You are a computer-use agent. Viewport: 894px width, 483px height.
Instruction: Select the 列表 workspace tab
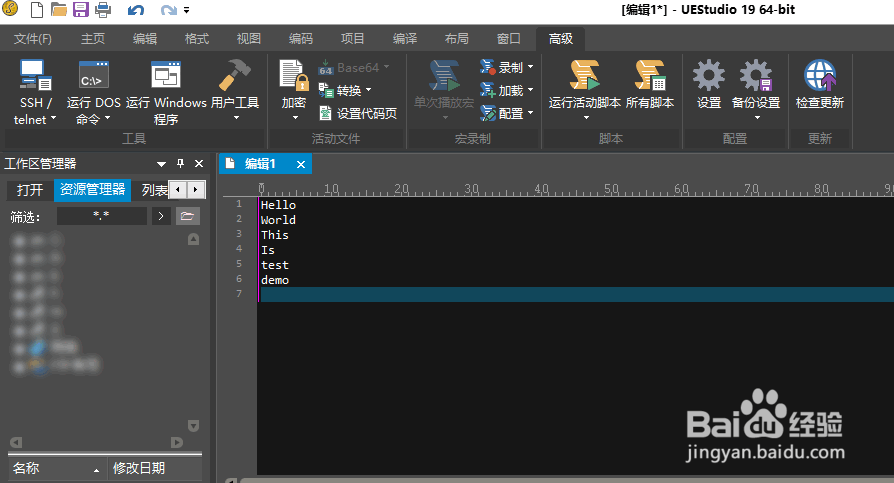tap(155, 190)
